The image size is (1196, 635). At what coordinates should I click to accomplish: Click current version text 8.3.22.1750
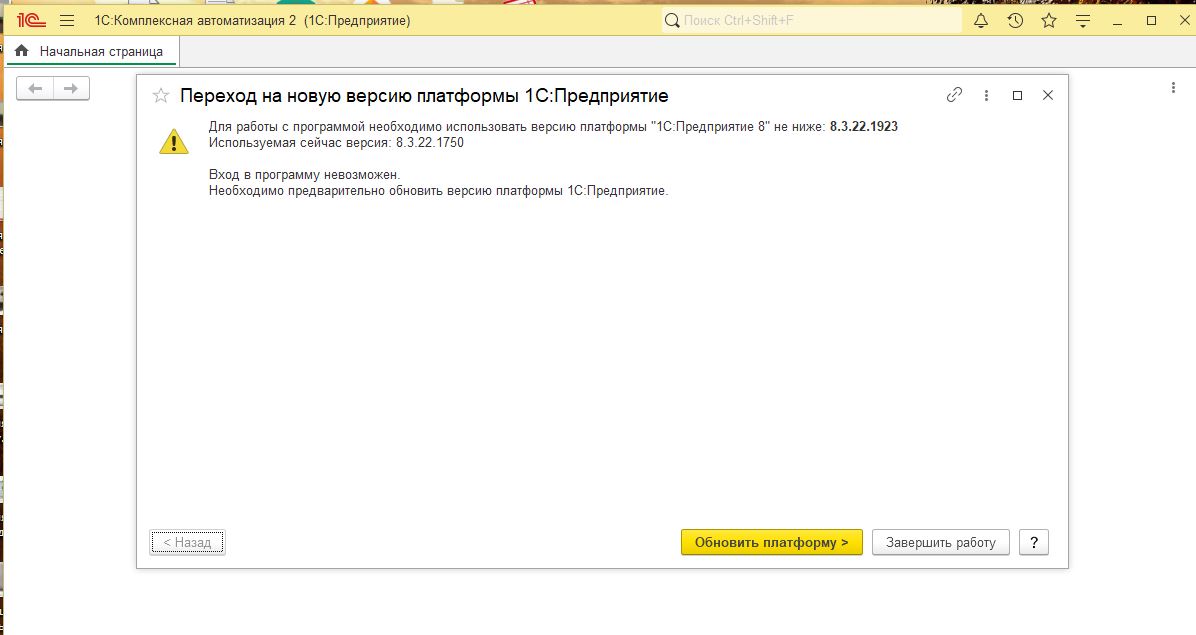(429, 143)
